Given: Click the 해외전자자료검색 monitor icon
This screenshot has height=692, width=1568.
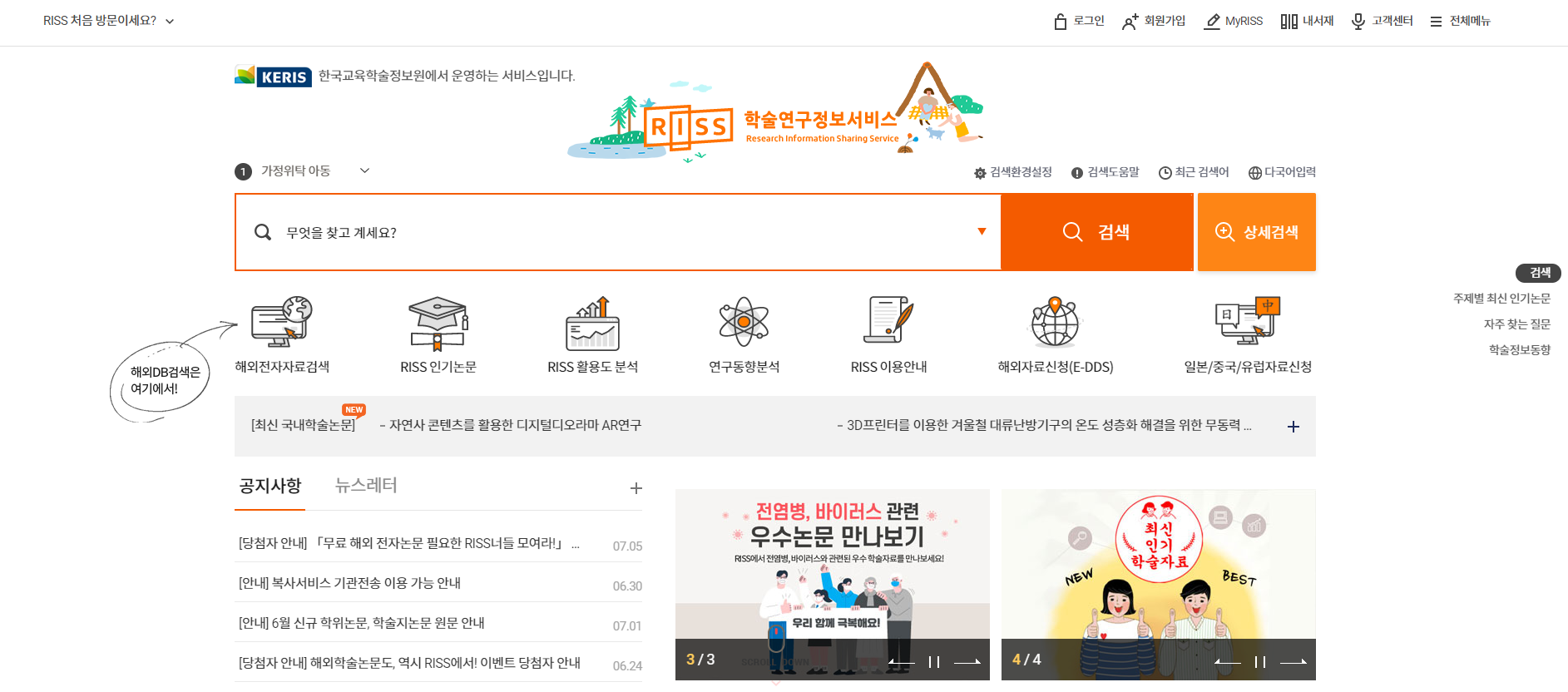Looking at the screenshot, I should pos(282,322).
